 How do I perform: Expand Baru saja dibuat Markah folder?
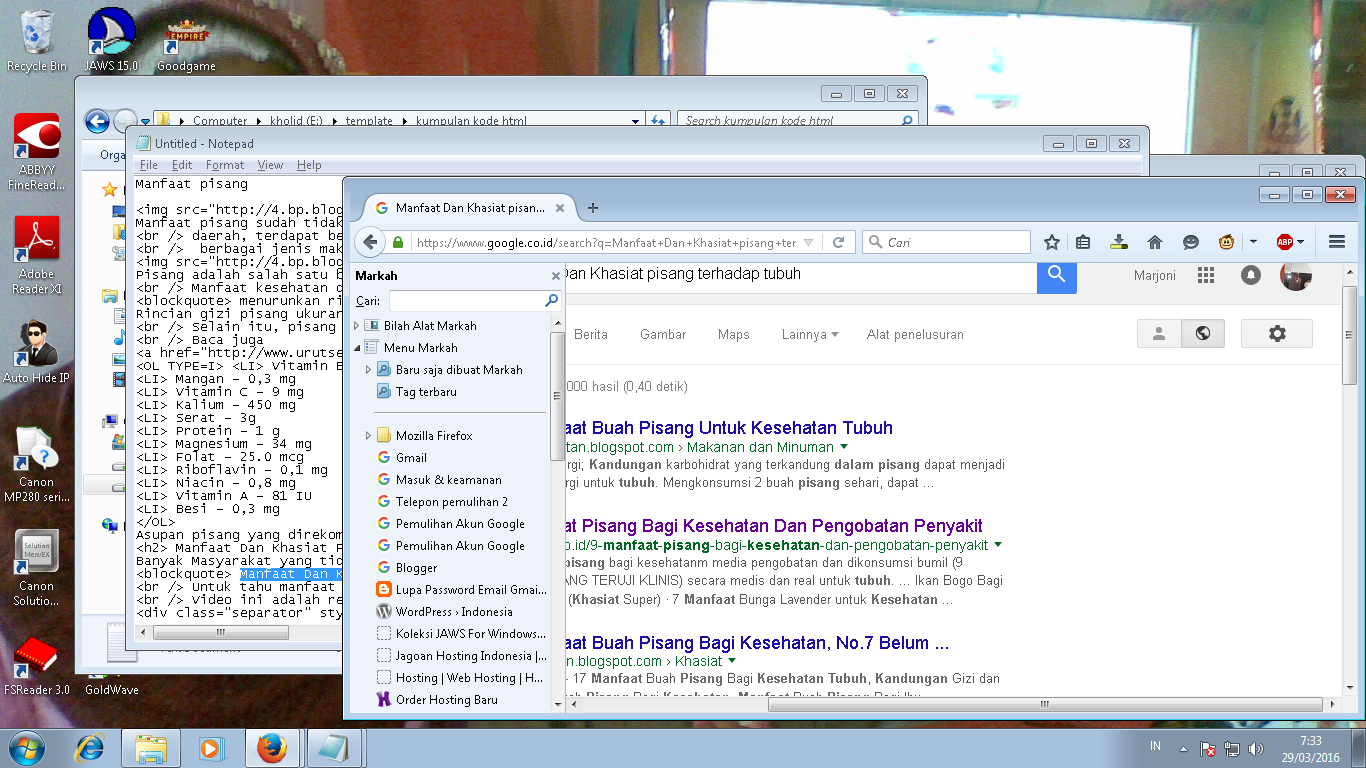pos(369,370)
